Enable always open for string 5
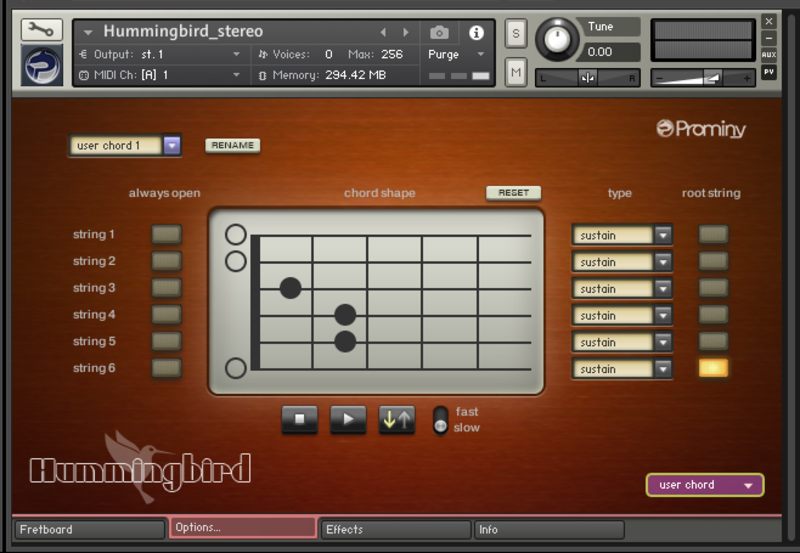Viewport: 800px width, 553px height. click(166, 341)
